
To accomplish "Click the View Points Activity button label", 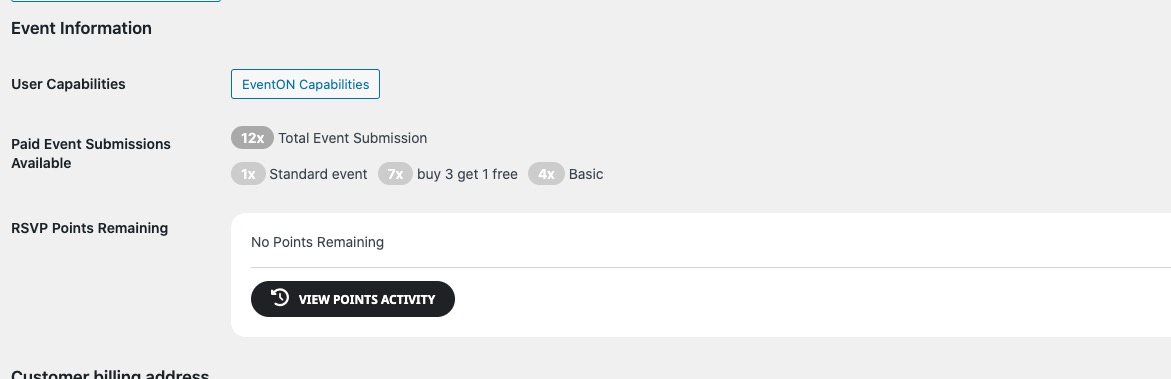I will pyautogui.click(x=367, y=299).
